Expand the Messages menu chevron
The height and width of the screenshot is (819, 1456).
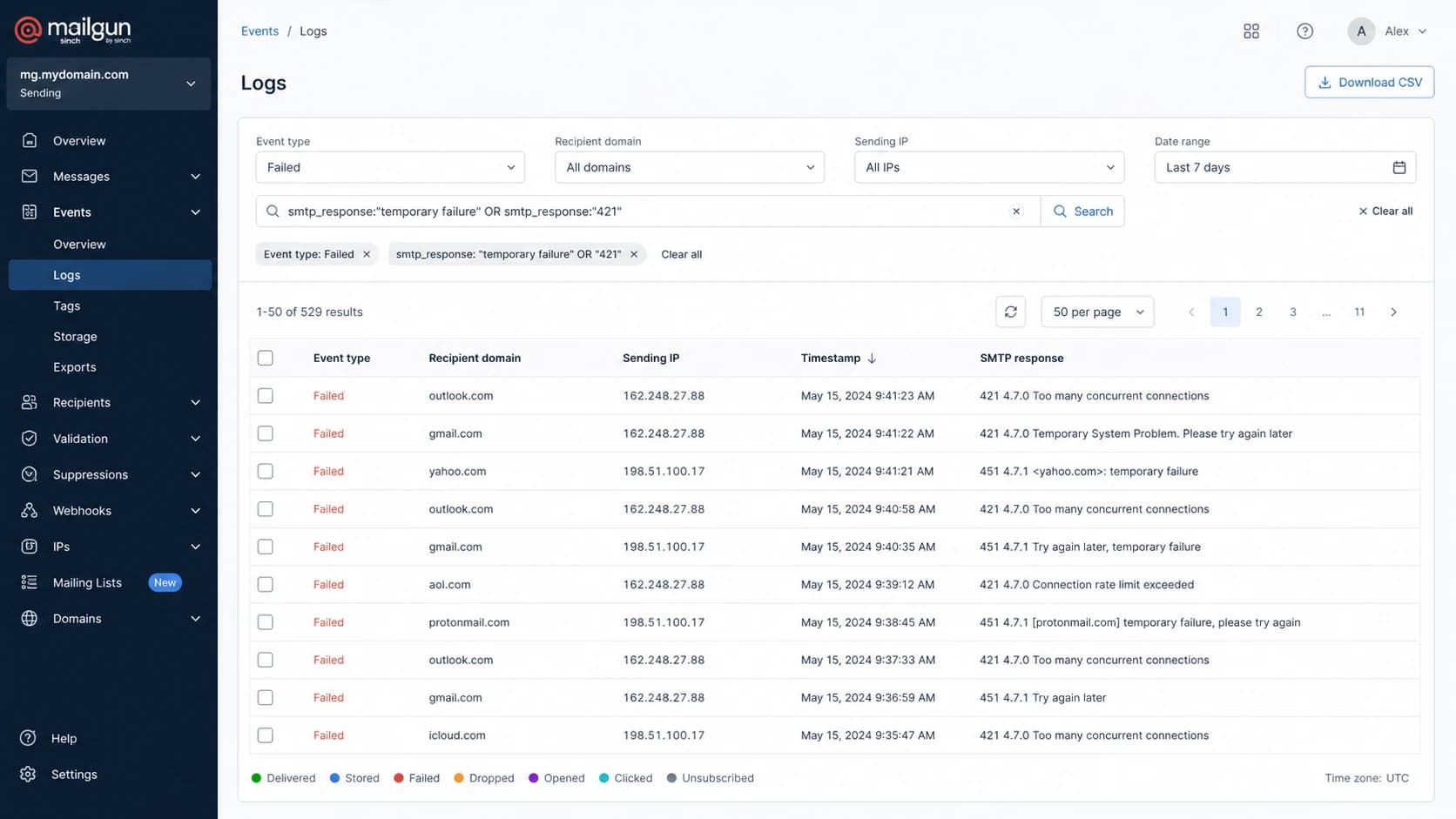(195, 177)
